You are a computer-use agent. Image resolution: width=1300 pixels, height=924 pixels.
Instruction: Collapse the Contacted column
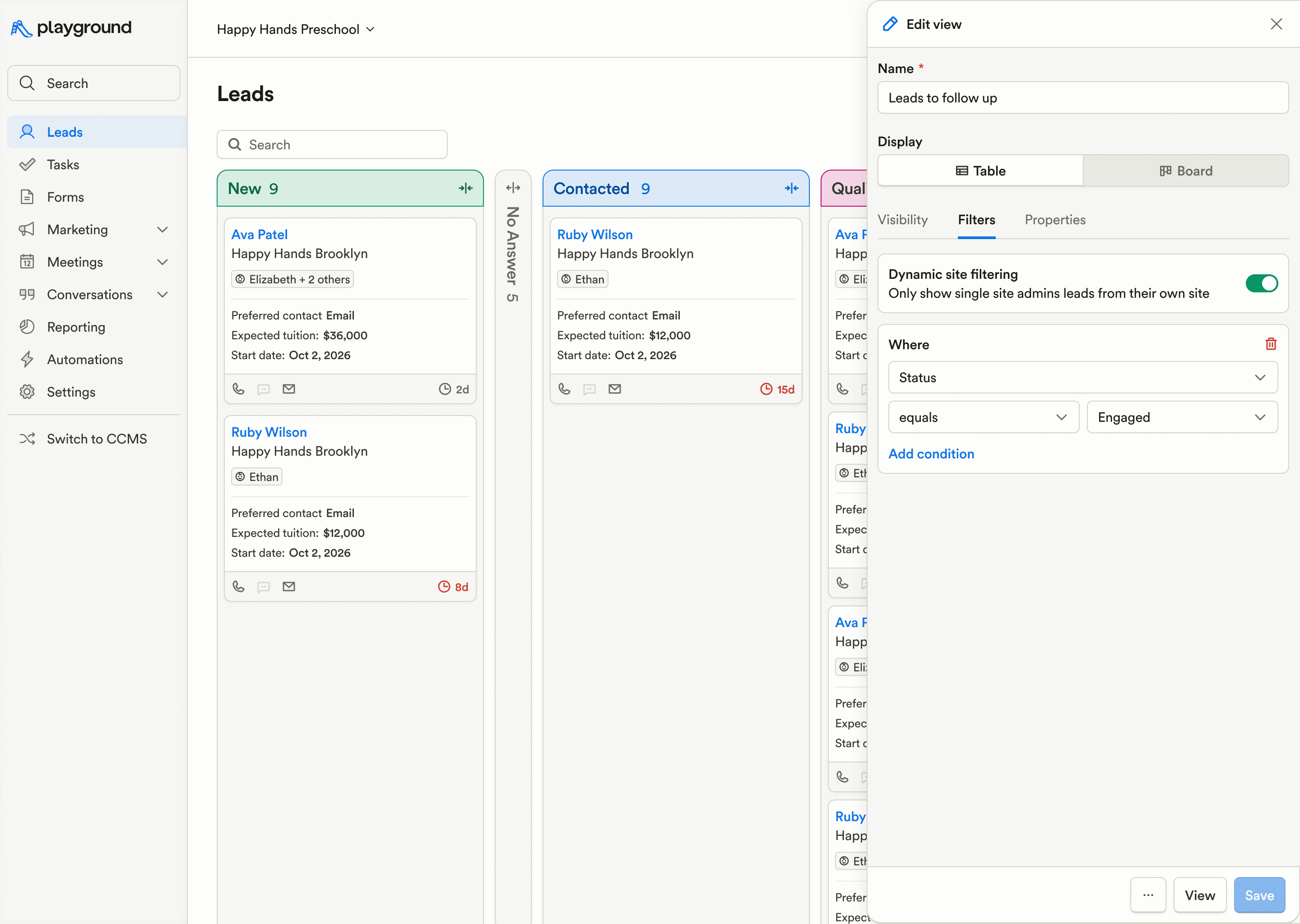click(x=792, y=188)
